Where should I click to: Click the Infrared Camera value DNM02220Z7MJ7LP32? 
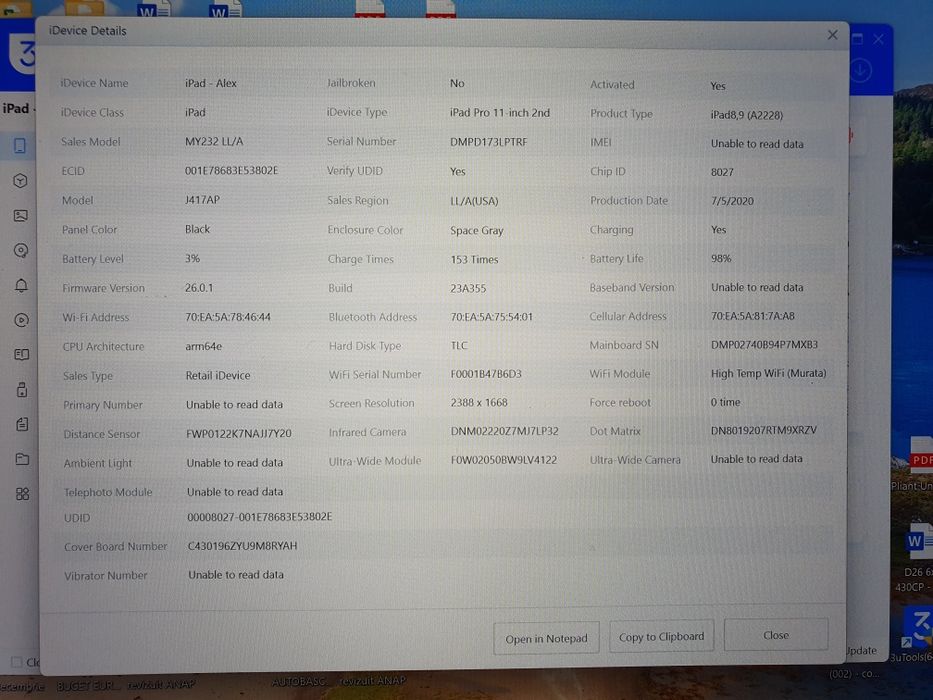(505, 431)
